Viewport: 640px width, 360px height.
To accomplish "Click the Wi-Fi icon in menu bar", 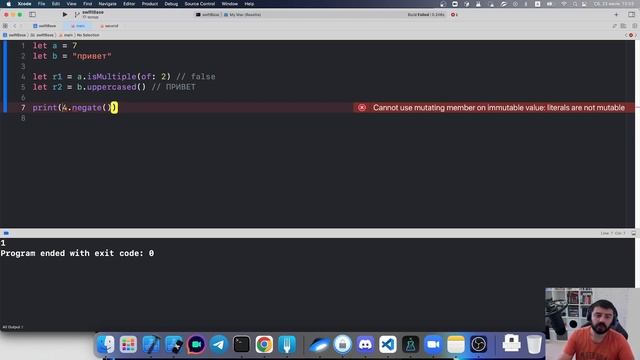I will coord(564,4).
